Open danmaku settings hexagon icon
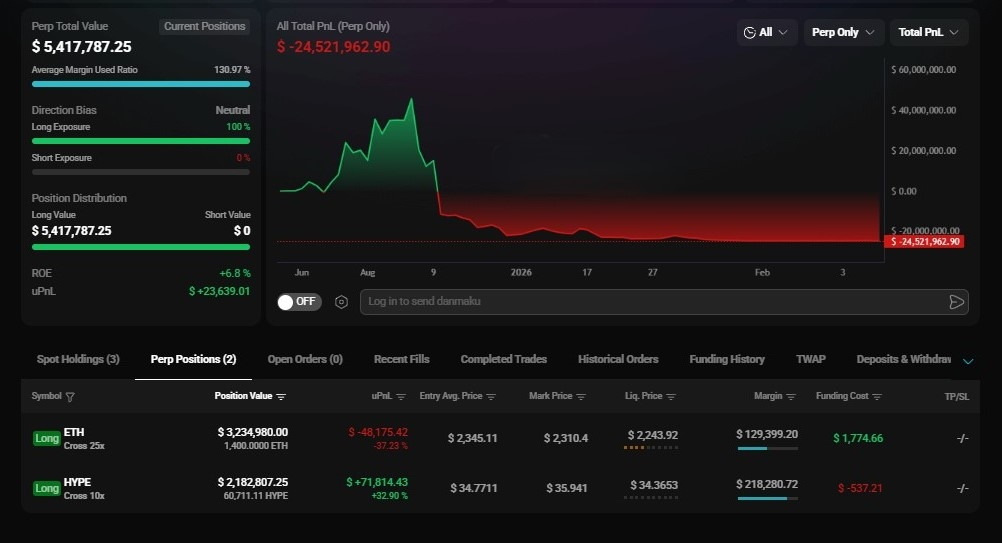This screenshot has height=543, width=1002. tap(341, 302)
